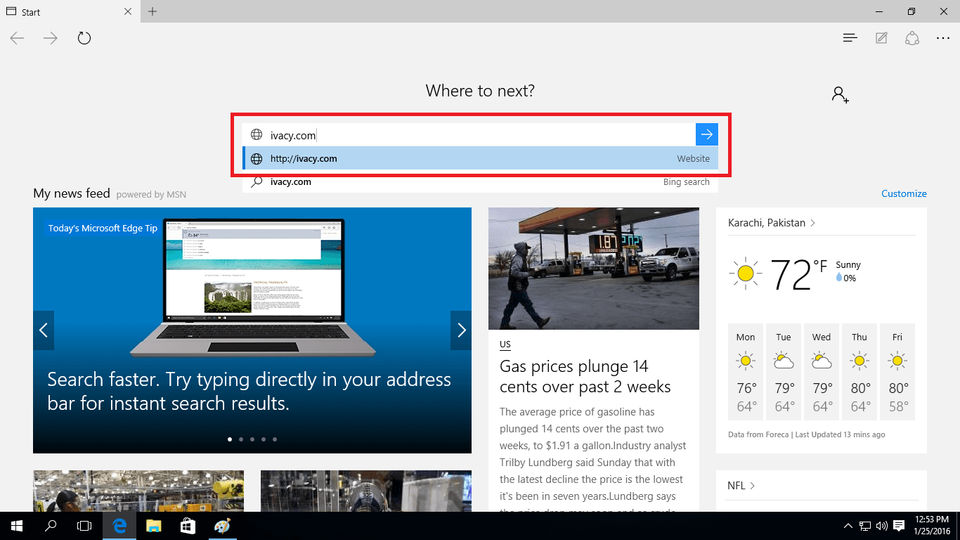Open the Windows Start menu

17,526
